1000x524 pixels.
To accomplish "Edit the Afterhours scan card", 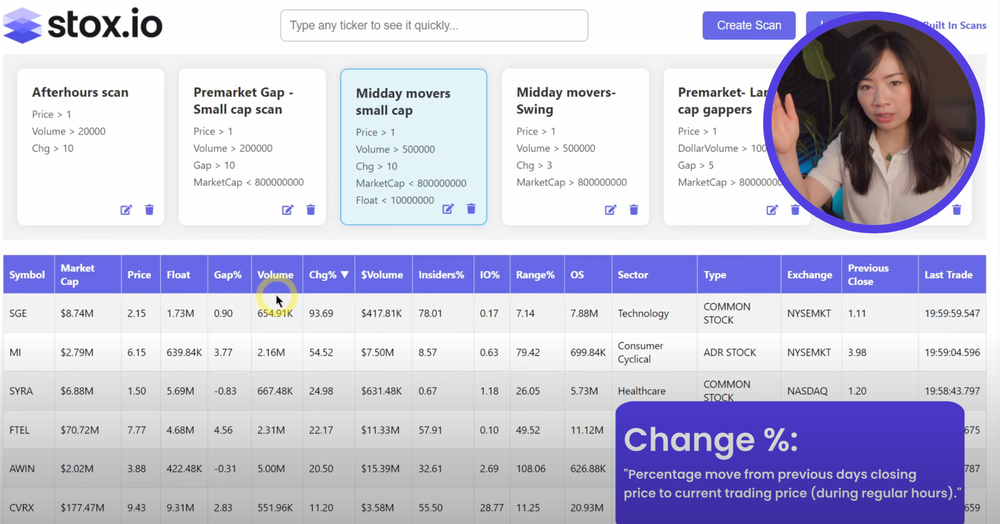I will coord(126,210).
